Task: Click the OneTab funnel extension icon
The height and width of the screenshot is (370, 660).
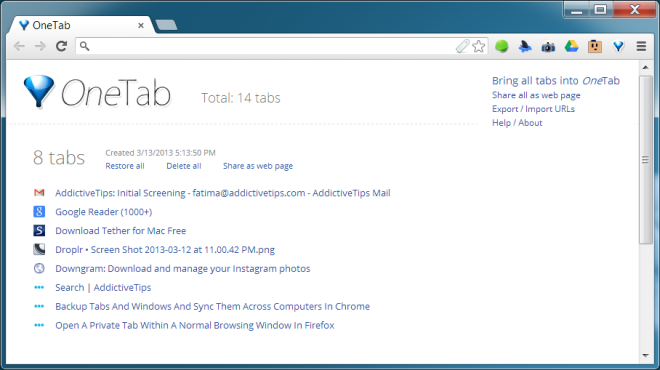Action: pos(618,46)
